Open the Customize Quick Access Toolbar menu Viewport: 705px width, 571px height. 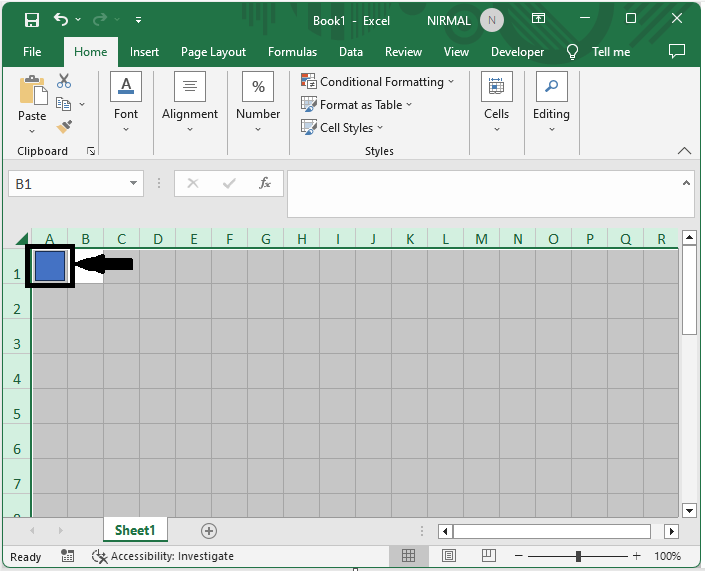tap(138, 20)
